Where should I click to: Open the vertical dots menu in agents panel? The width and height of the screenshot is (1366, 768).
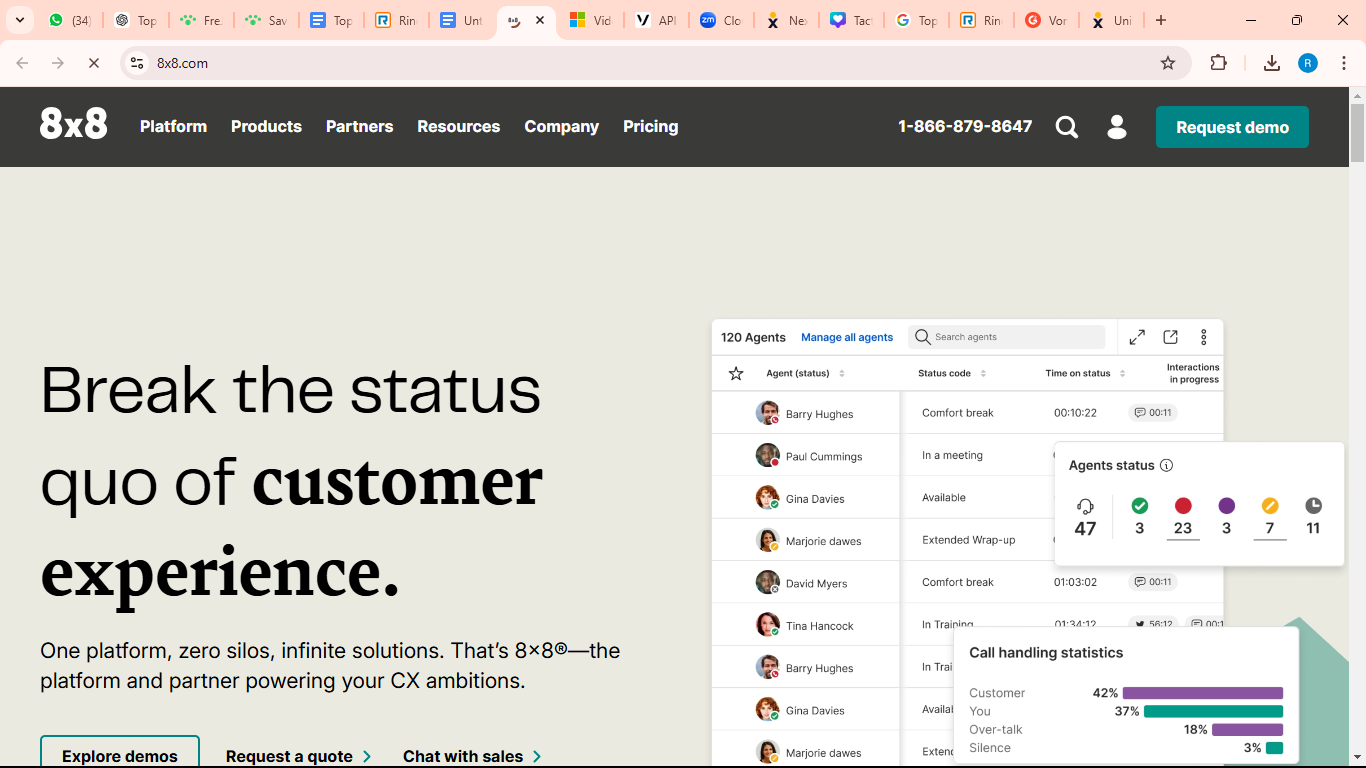(x=1204, y=337)
